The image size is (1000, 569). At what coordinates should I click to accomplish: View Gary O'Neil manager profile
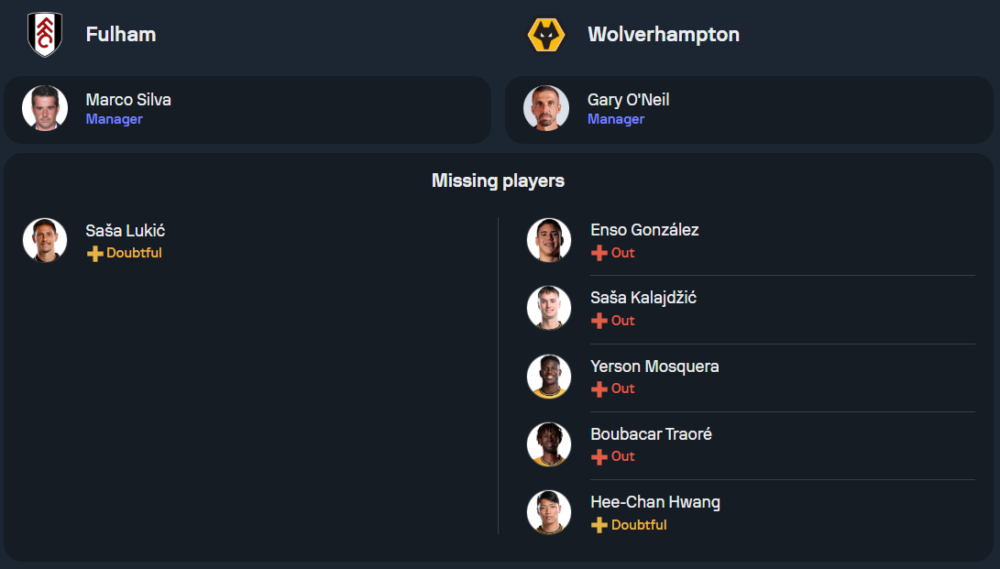(628, 100)
